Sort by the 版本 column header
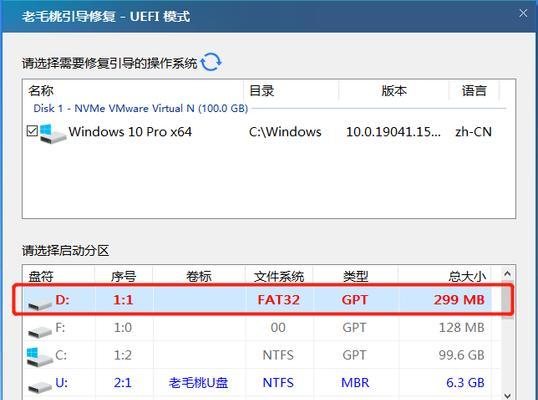Viewport: 538px width, 400px height. (x=394, y=91)
